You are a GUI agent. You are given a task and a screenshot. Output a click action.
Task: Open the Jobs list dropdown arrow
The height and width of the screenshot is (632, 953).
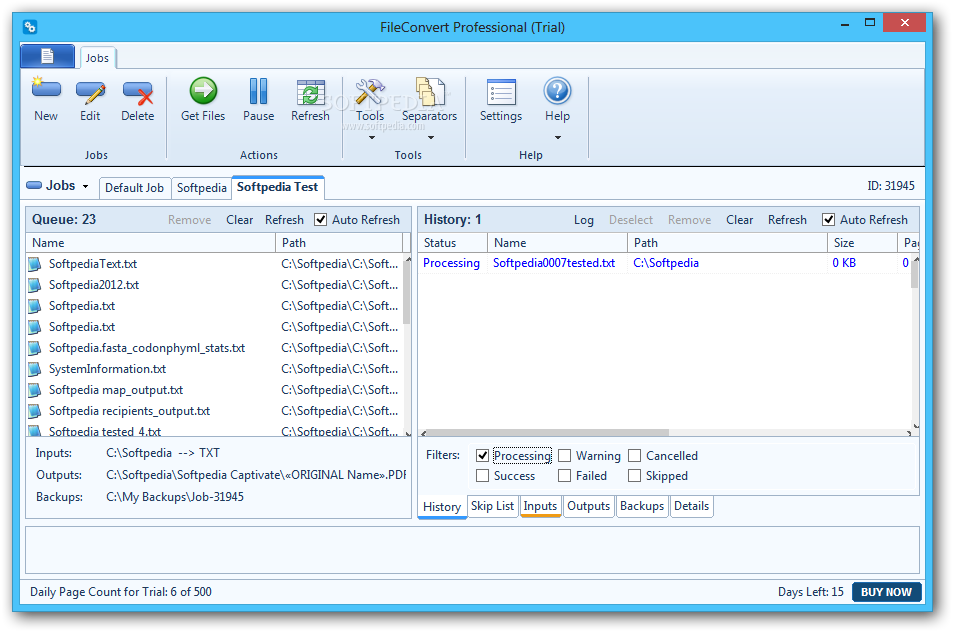[x=86, y=187]
